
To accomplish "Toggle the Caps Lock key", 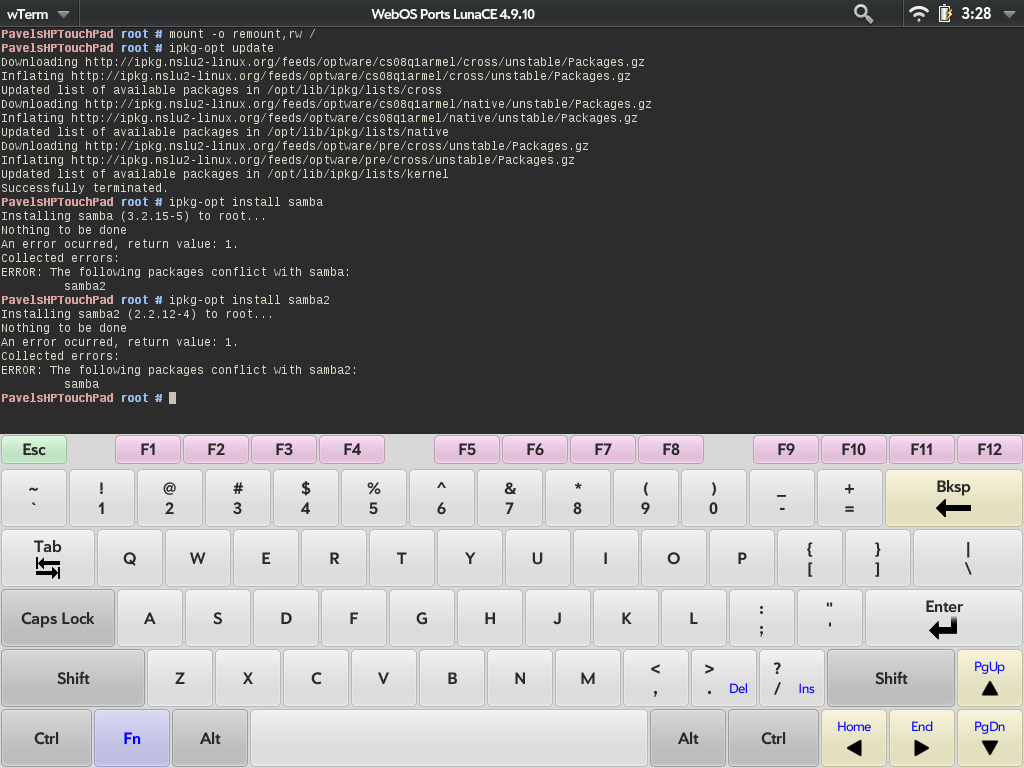I will click(x=58, y=619).
